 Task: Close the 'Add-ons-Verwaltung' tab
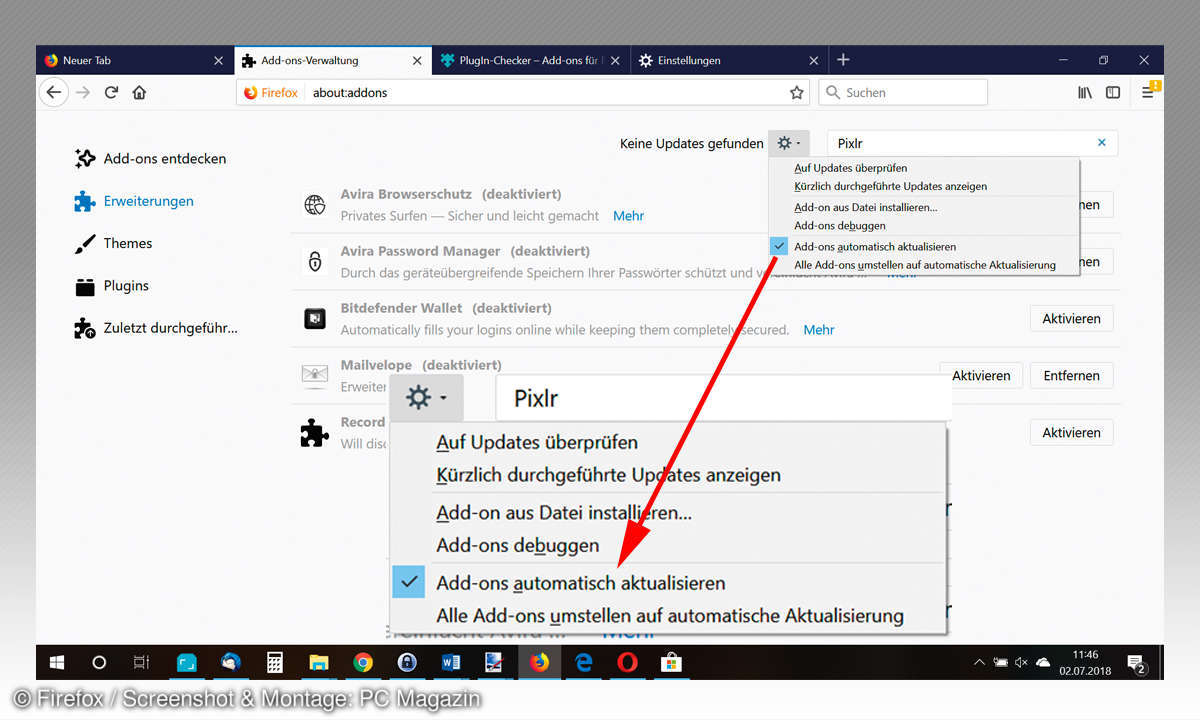[418, 60]
